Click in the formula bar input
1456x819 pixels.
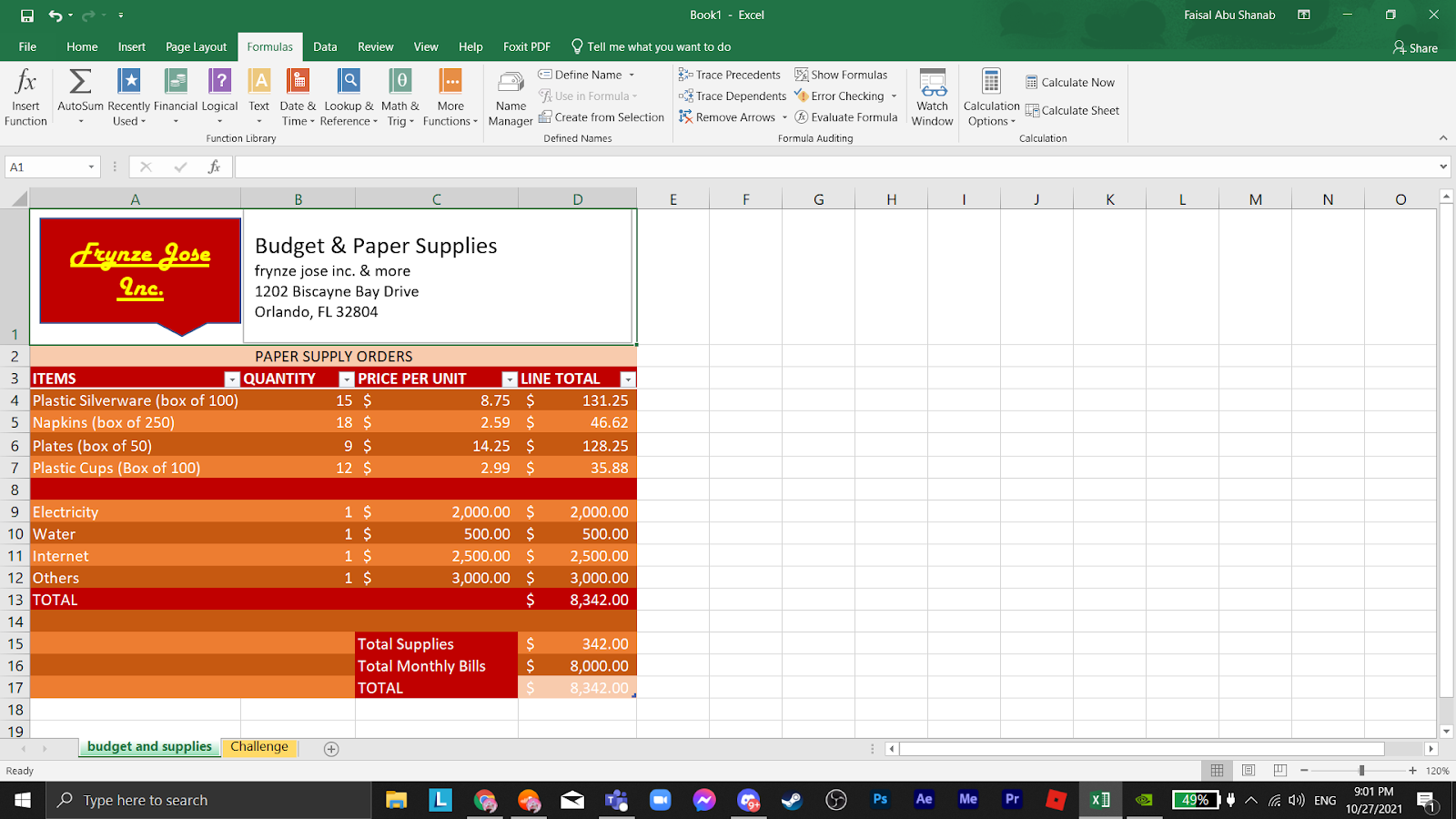click(x=834, y=167)
